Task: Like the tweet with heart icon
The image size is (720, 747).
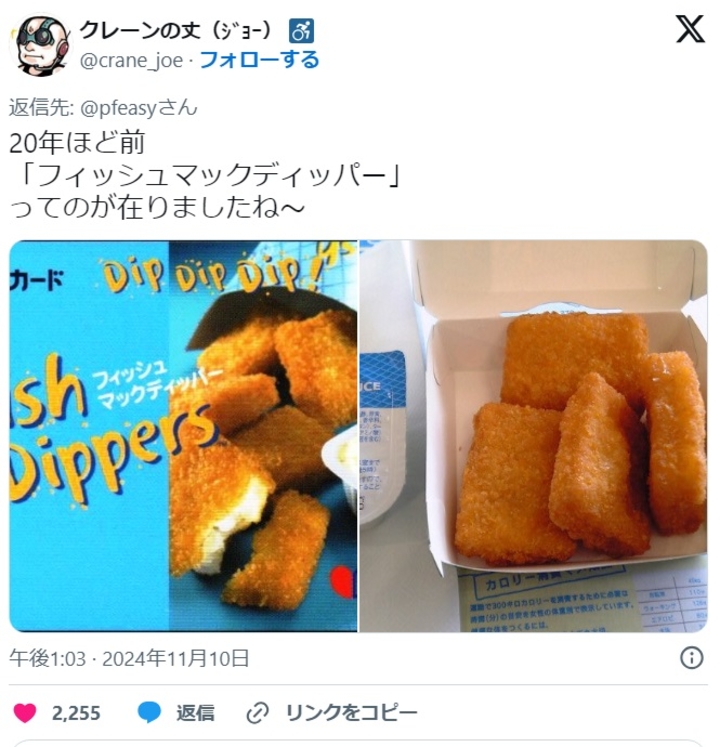Action: click(25, 713)
